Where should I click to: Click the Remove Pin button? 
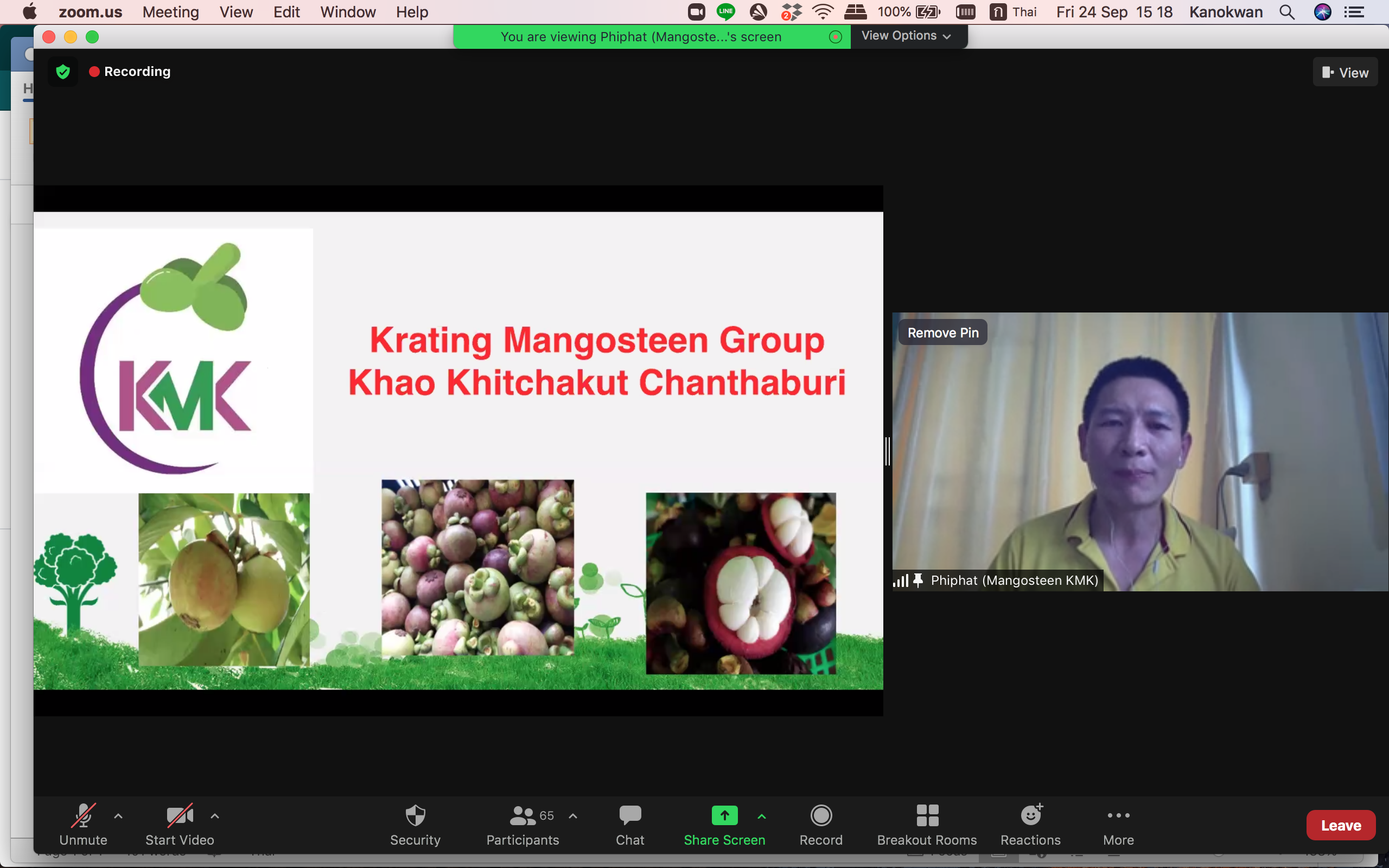click(x=942, y=333)
